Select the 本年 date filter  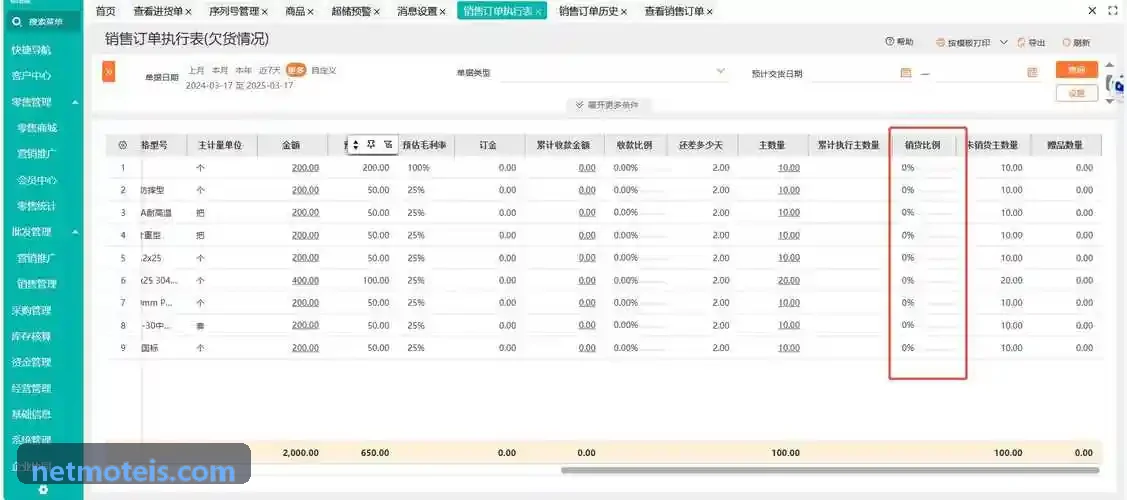click(x=244, y=70)
